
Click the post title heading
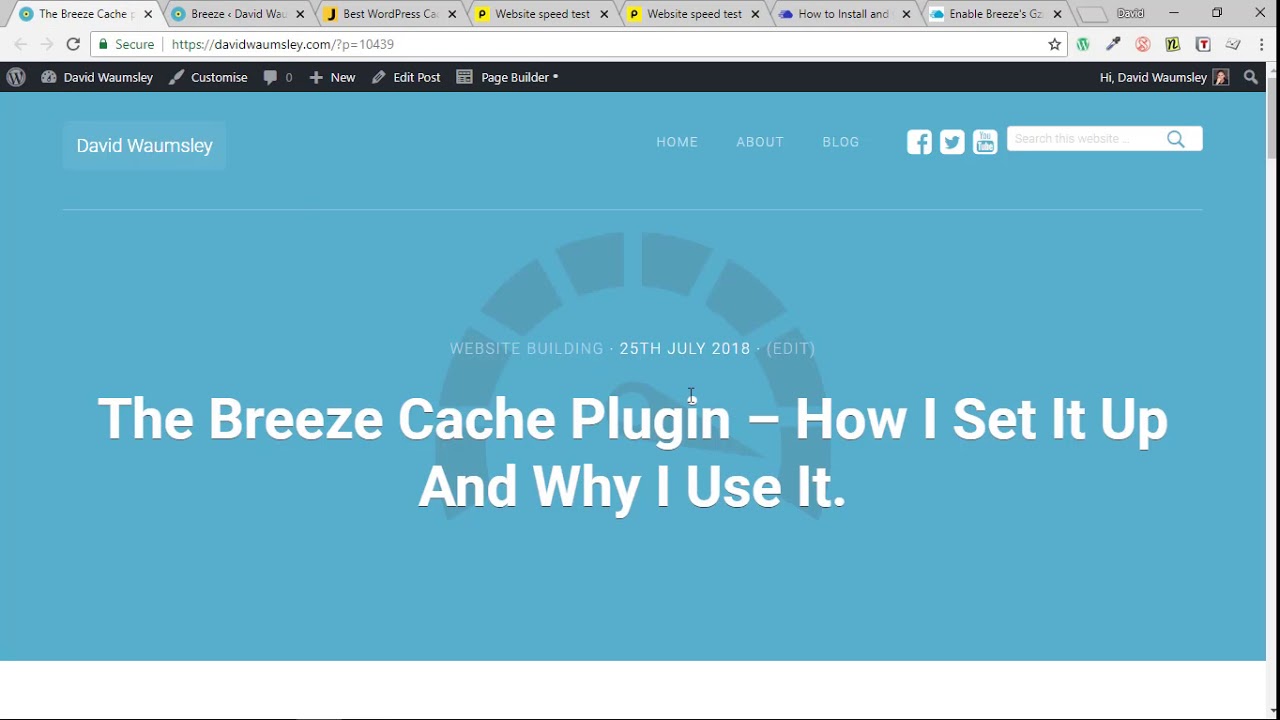point(632,453)
